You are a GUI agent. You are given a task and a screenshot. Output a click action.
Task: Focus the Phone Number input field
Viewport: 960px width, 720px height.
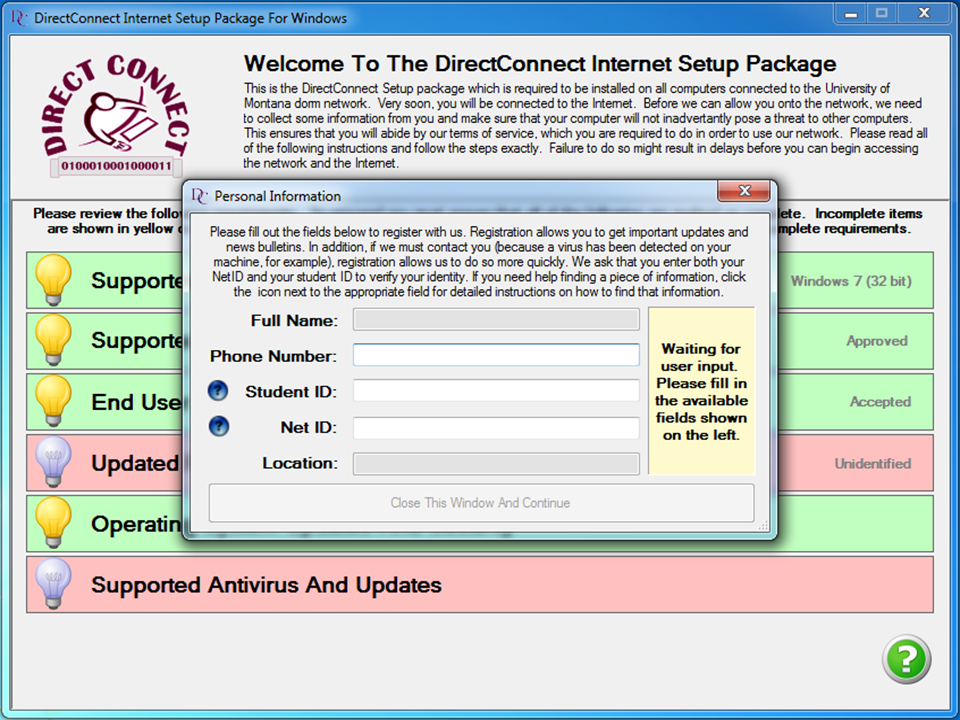496,355
